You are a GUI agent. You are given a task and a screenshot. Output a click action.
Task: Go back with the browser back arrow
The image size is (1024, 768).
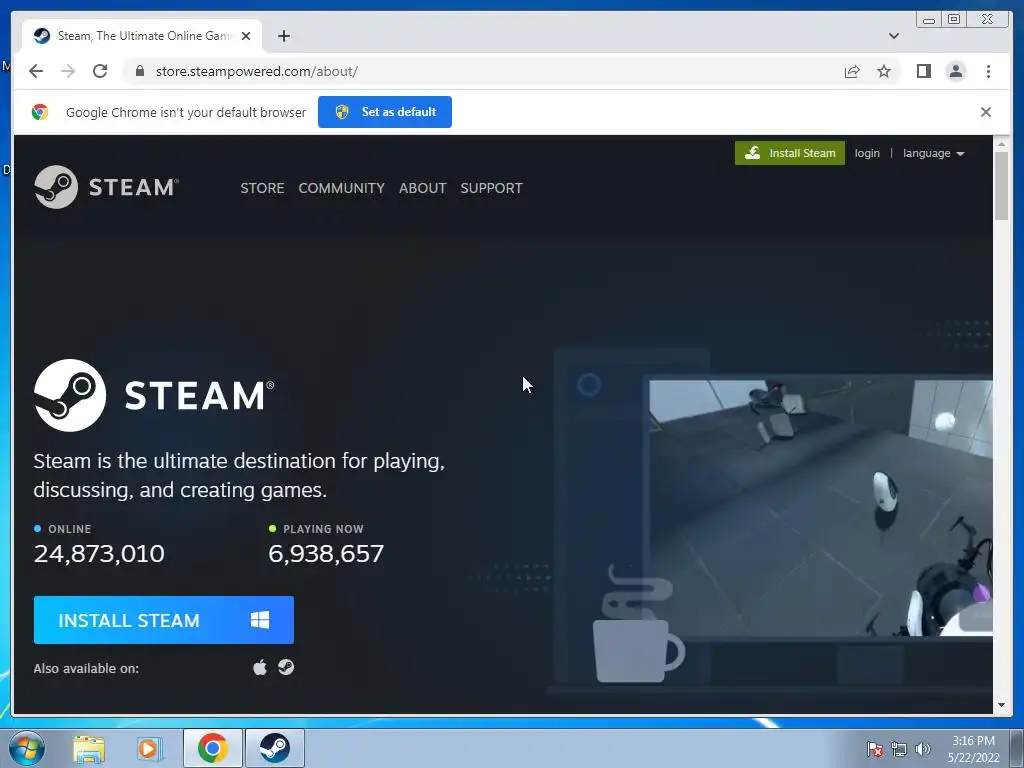click(36, 71)
